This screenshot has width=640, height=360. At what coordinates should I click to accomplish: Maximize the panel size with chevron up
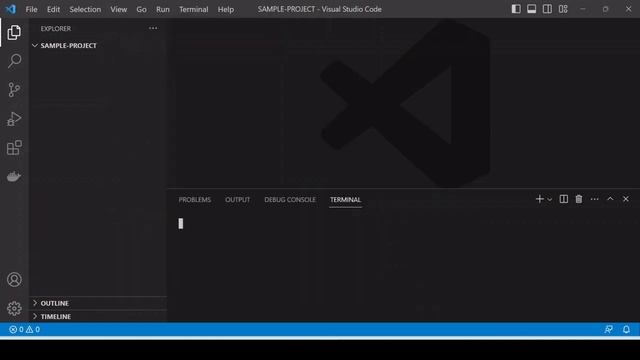[x=610, y=199]
